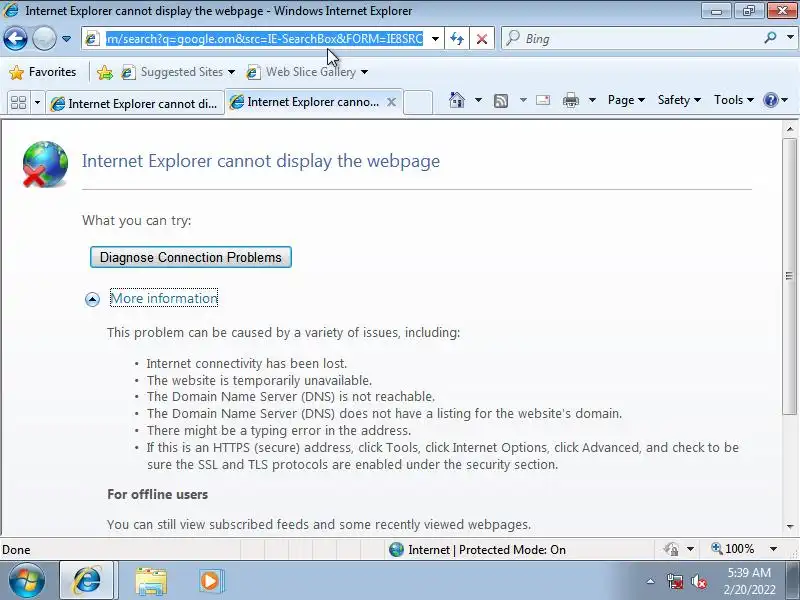Stop loading with the red X icon
This screenshot has width=800, height=600.
(482, 39)
